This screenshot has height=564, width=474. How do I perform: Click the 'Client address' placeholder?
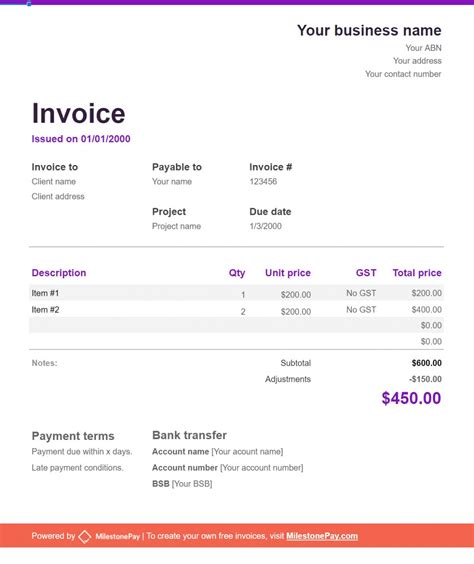[x=58, y=196]
